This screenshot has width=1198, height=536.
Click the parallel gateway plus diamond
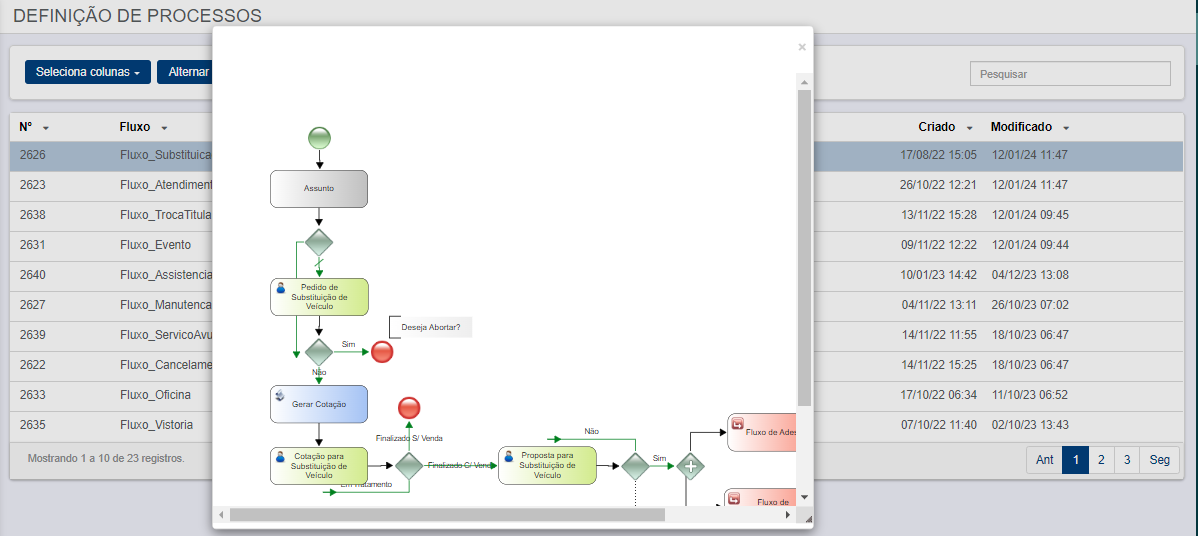[690, 466]
